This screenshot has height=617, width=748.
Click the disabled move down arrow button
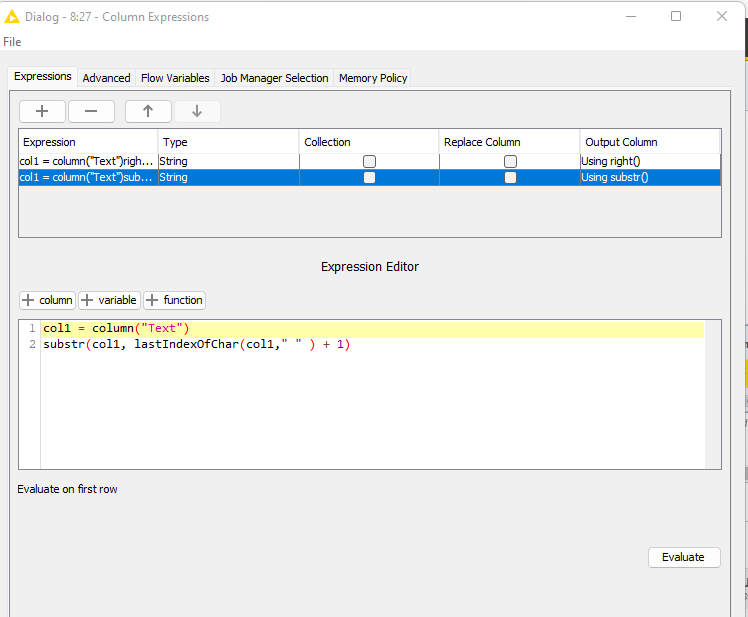tap(197, 111)
